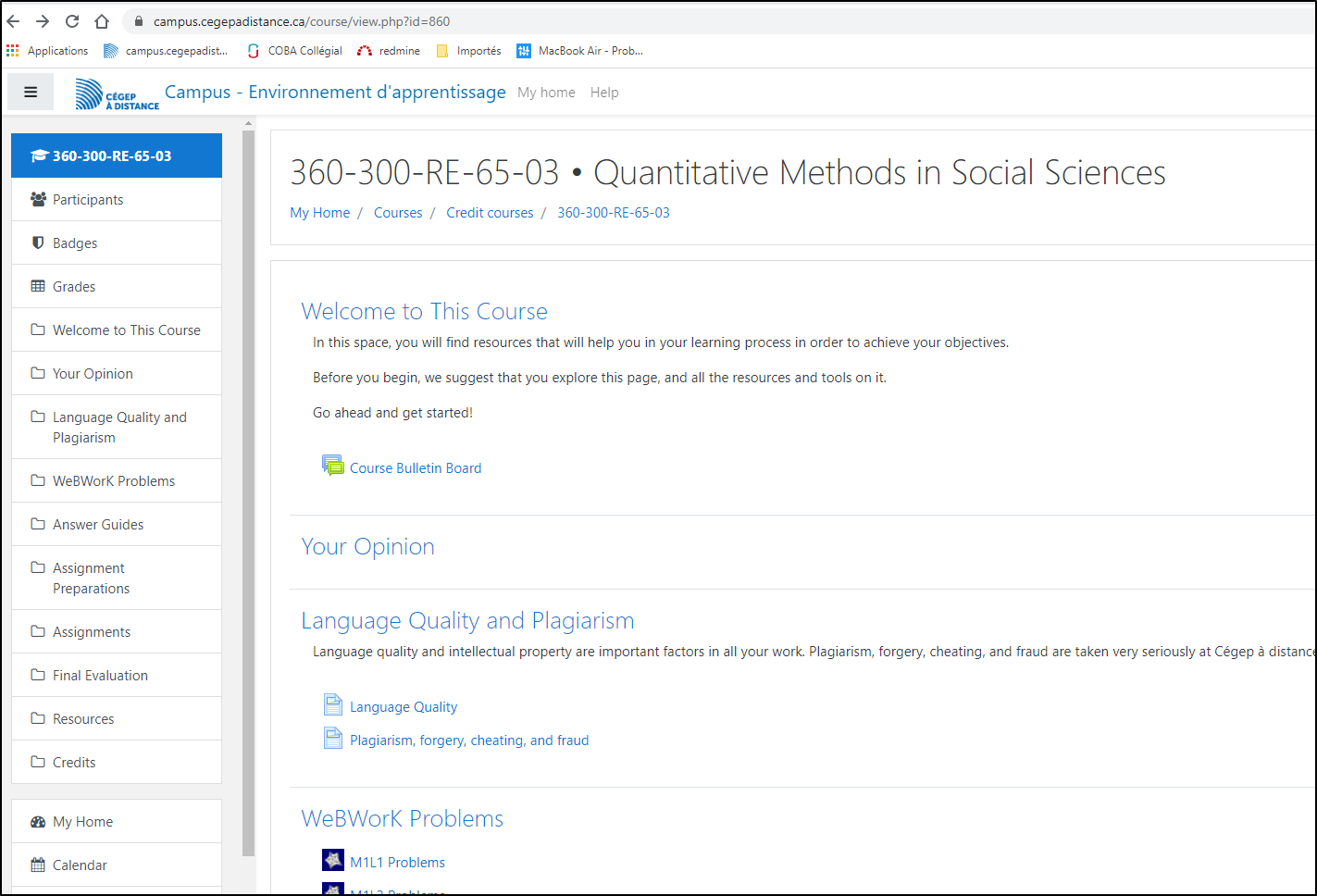Go to the WeBWorK Problems sidebar section
This screenshot has width=1317, height=896.
pyautogui.click(x=114, y=481)
